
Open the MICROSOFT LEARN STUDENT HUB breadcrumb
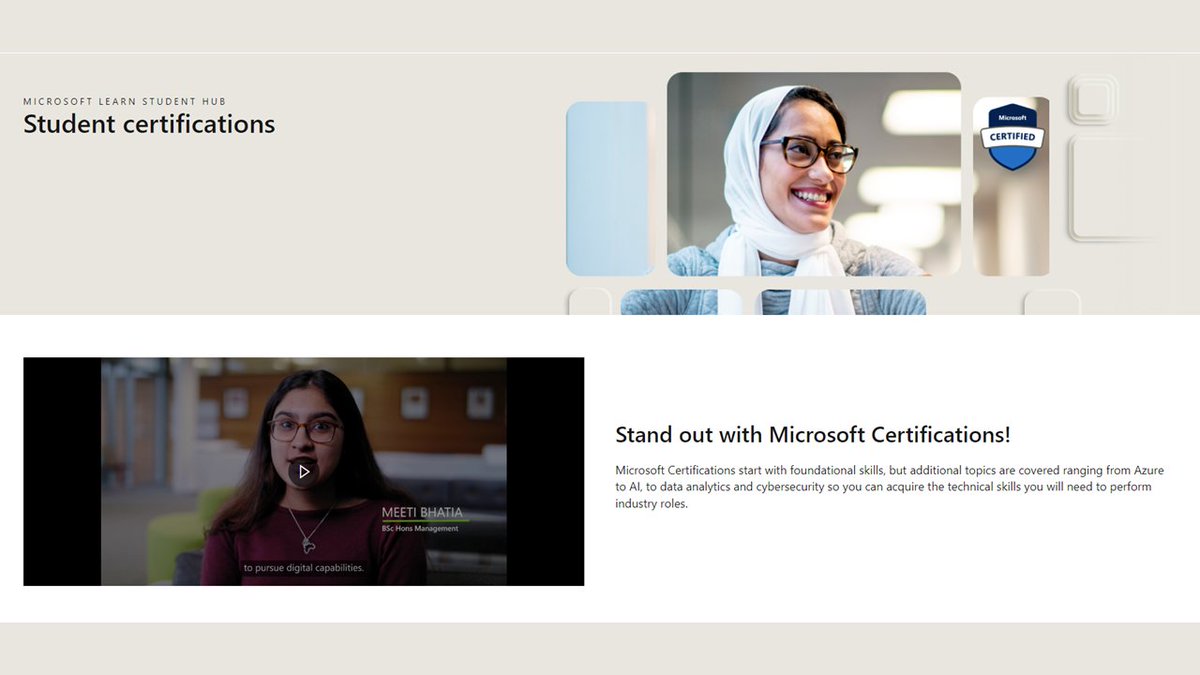[x=124, y=101]
